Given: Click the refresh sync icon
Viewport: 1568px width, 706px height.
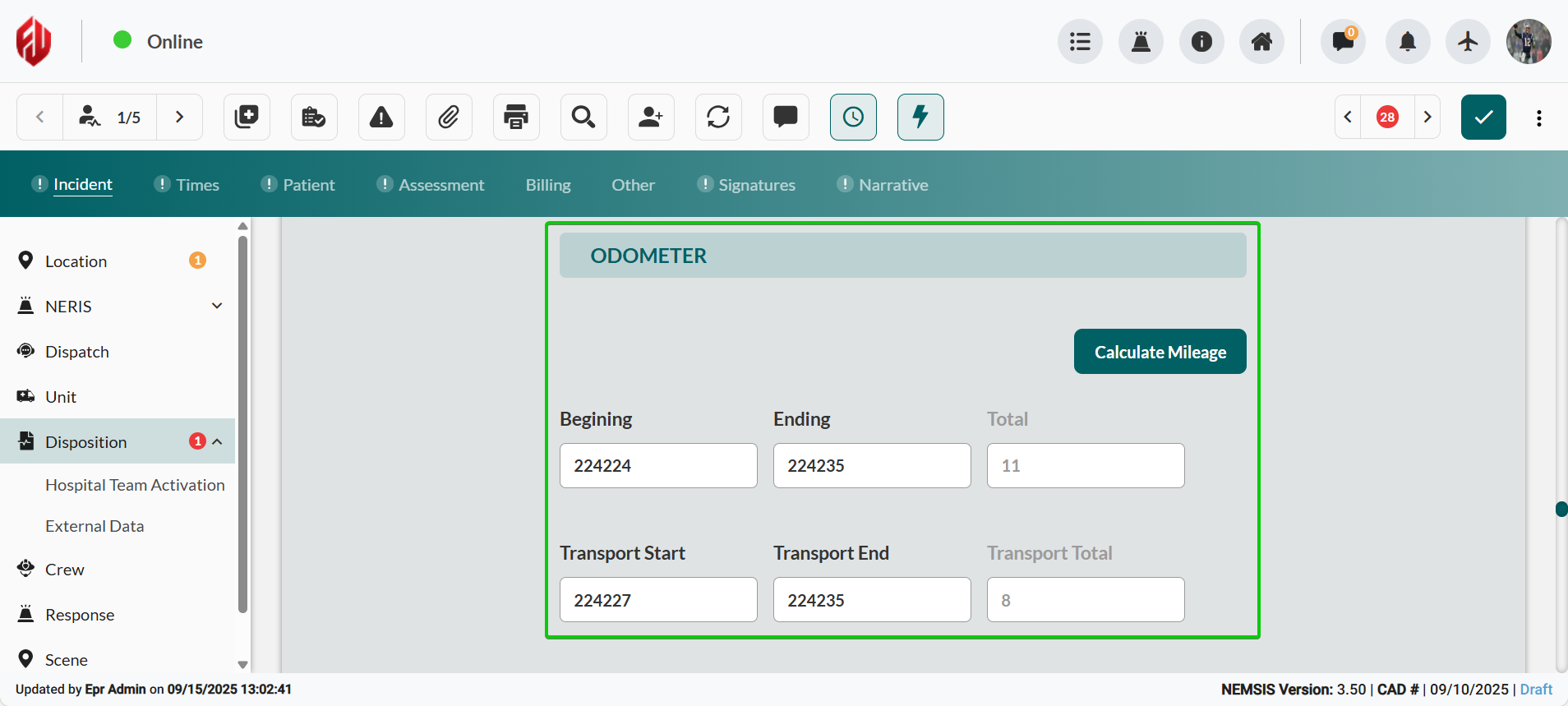Looking at the screenshot, I should [x=718, y=118].
